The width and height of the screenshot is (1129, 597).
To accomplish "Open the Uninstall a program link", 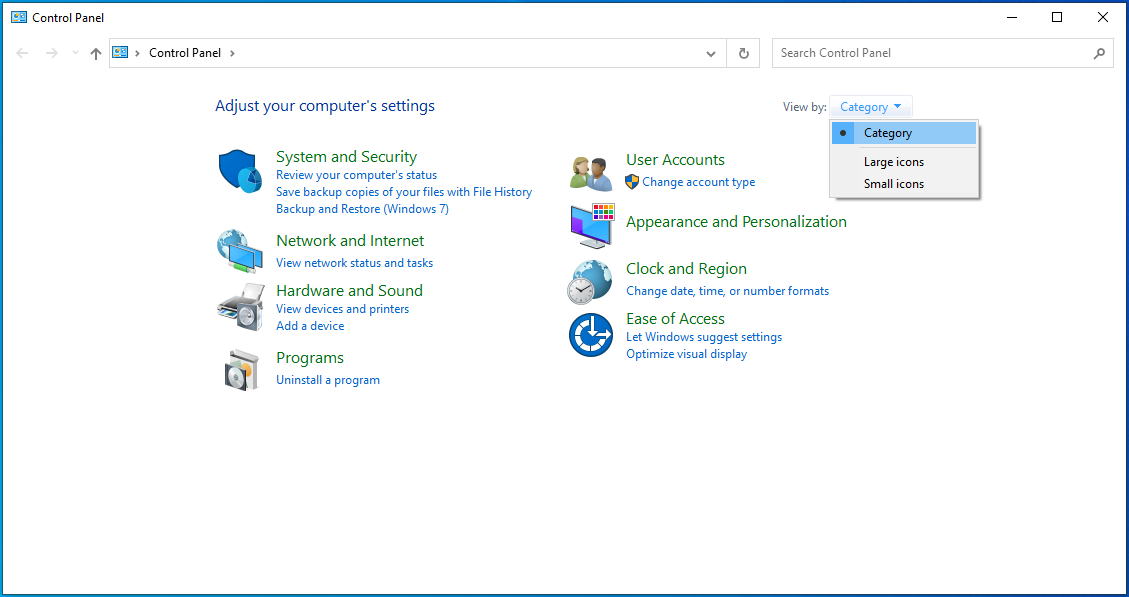I will click(327, 380).
